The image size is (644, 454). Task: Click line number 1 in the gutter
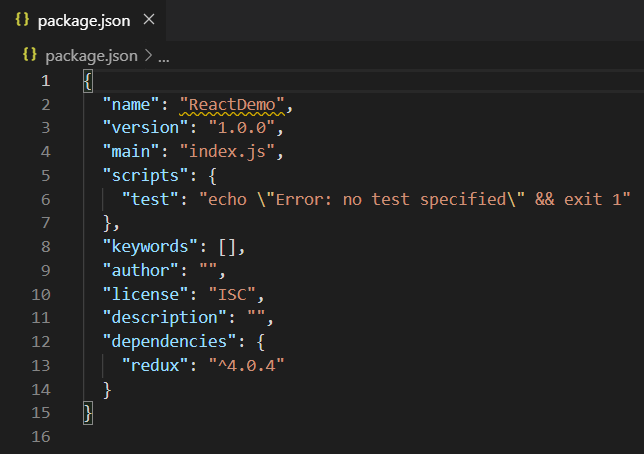(x=45, y=81)
